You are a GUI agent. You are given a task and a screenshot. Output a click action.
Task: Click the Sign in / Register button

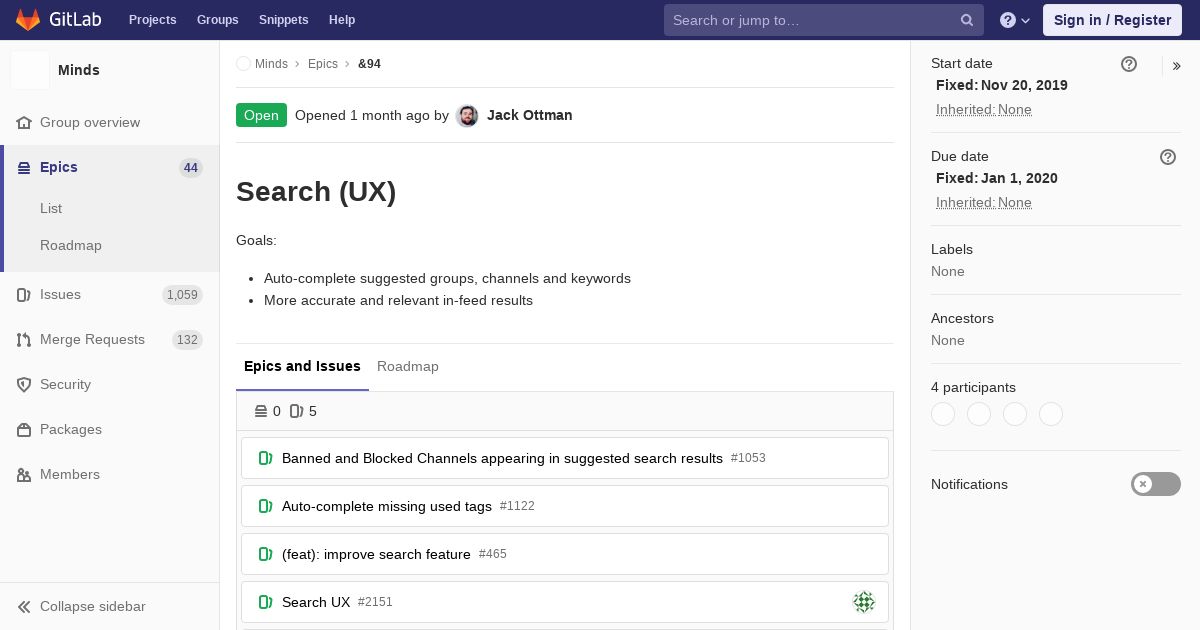coord(1112,20)
